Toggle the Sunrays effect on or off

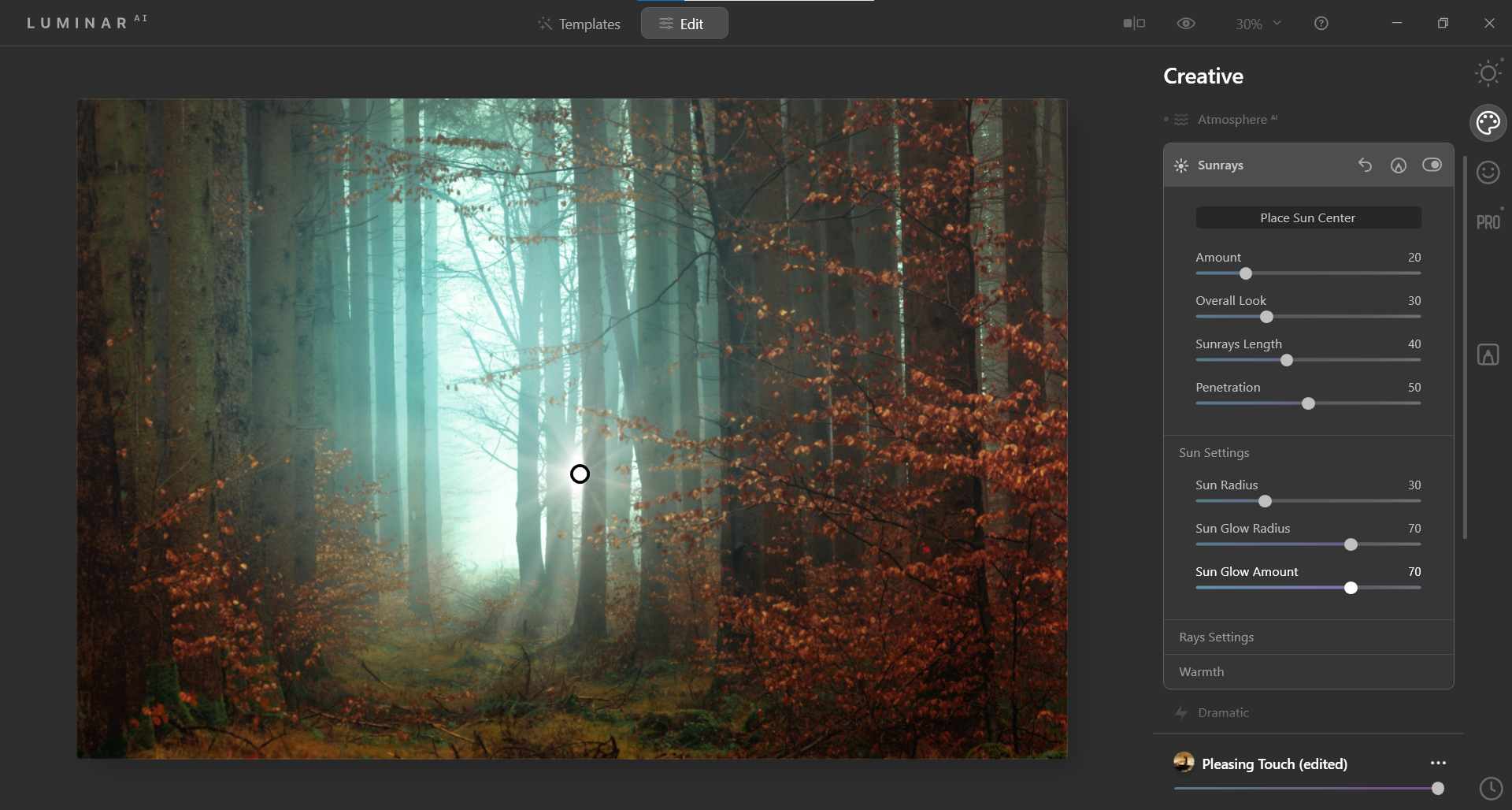(1432, 165)
